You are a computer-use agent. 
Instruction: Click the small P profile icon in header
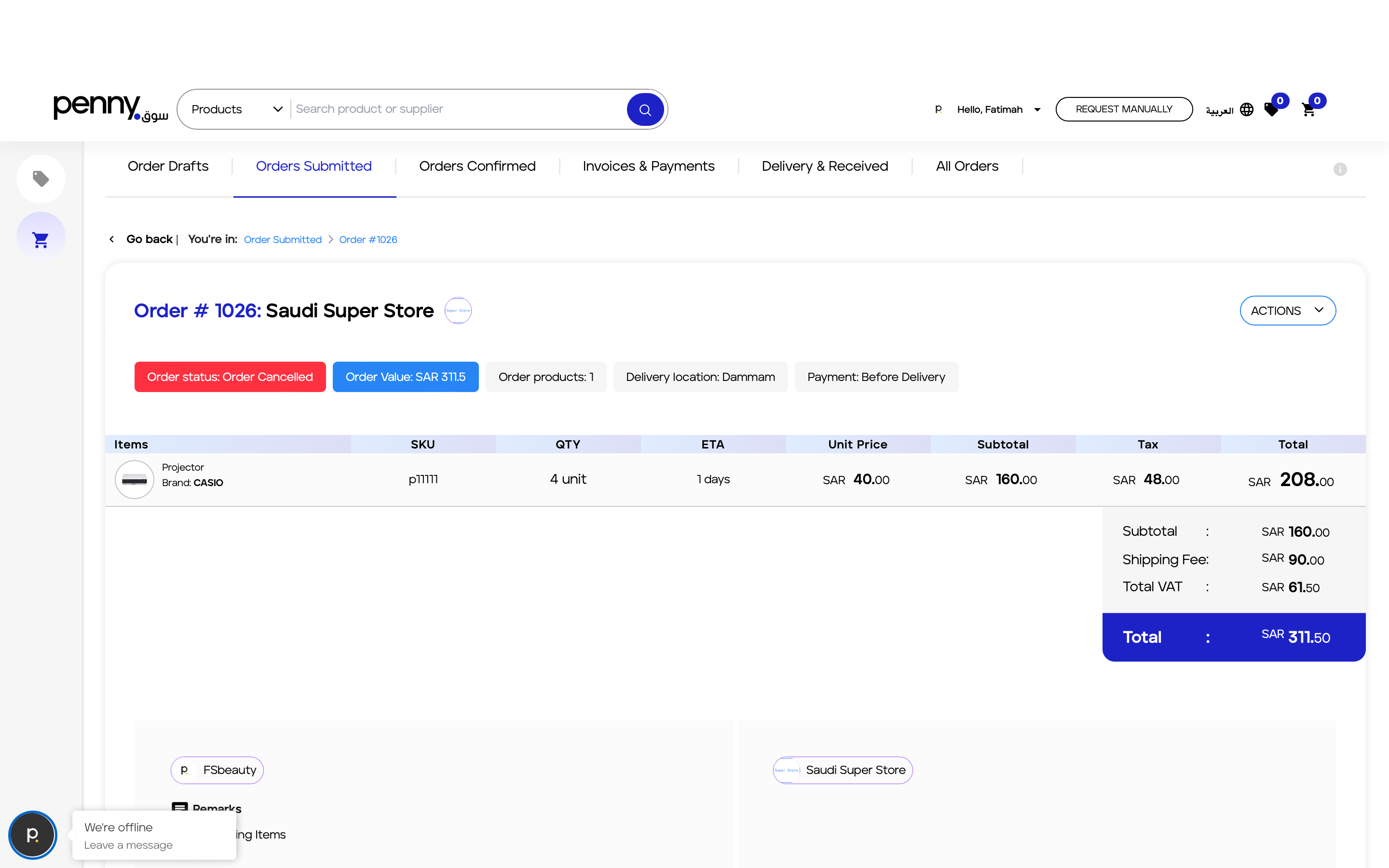(x=939, y=109)
